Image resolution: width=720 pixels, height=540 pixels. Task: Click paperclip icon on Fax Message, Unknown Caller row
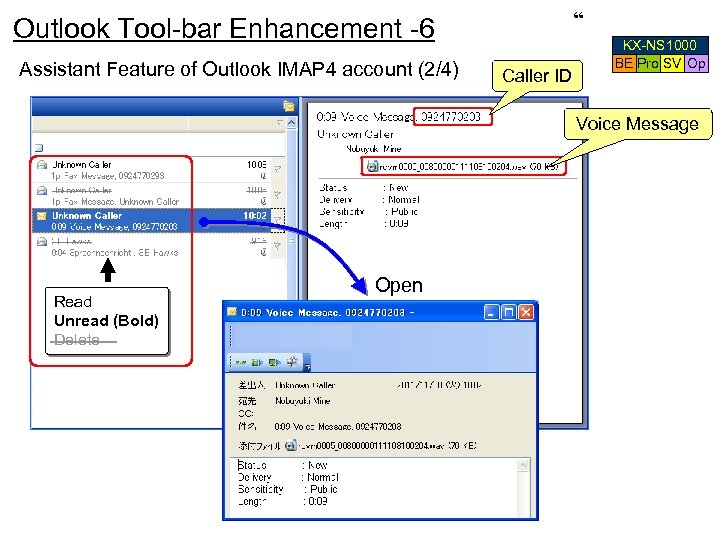tap(263, 201)
